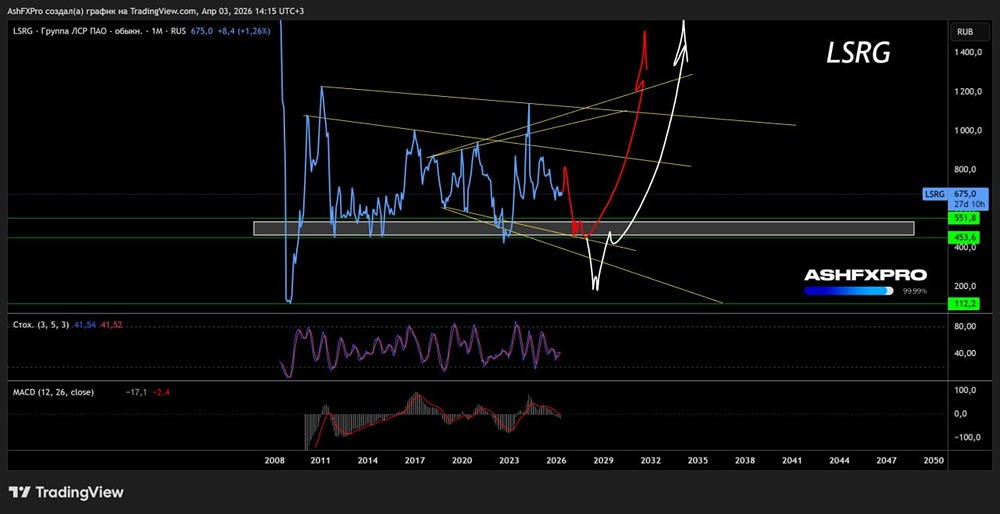1000x514 pixels.
Task: Click the green 453,6 price label
Action: click(x=965, y=237)
